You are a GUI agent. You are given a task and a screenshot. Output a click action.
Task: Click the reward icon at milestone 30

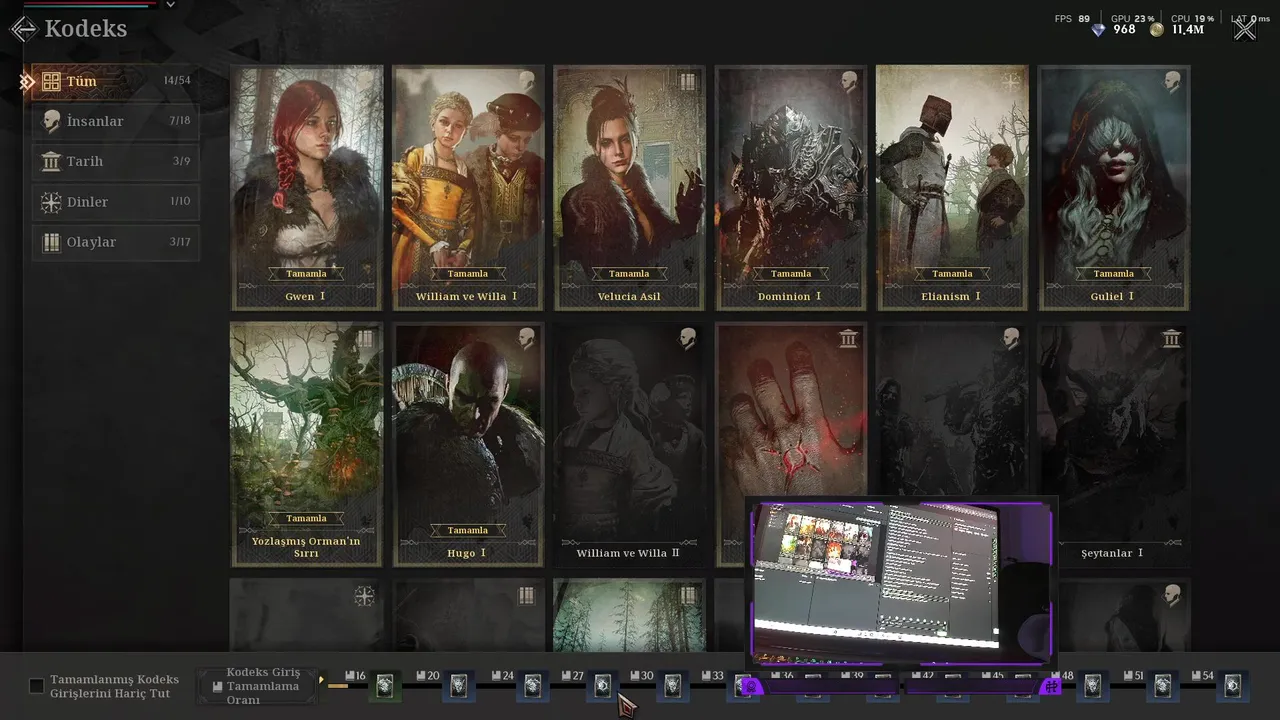coord(673,686)
